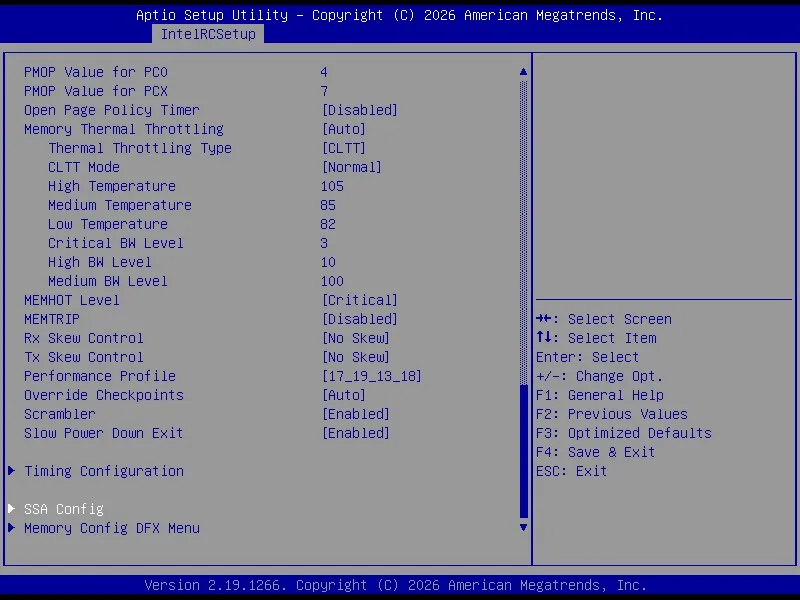Click the MEMHOT Level label

click(x=71, y=300)
